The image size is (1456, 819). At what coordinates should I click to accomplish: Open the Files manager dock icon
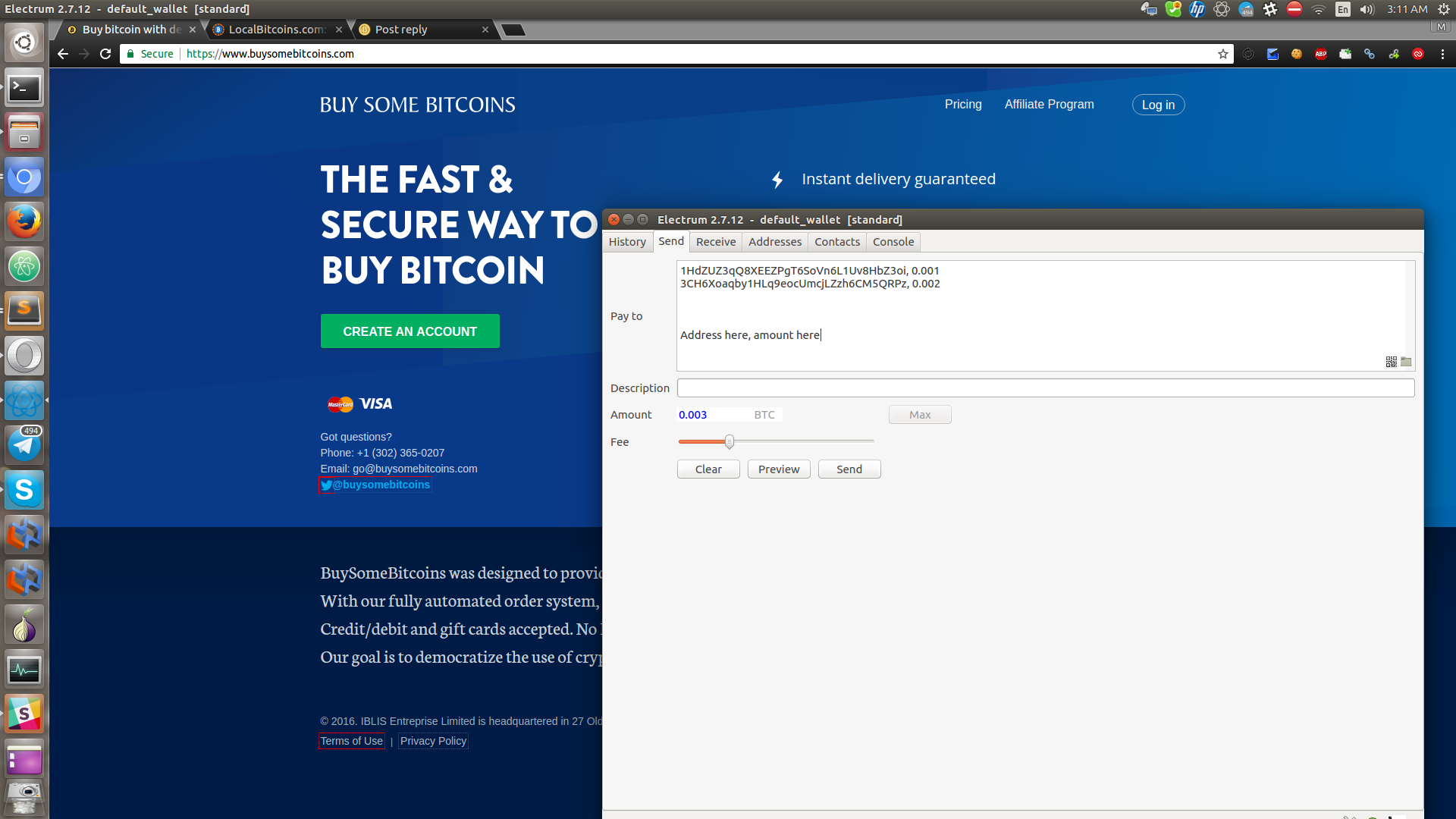[24, 133]
